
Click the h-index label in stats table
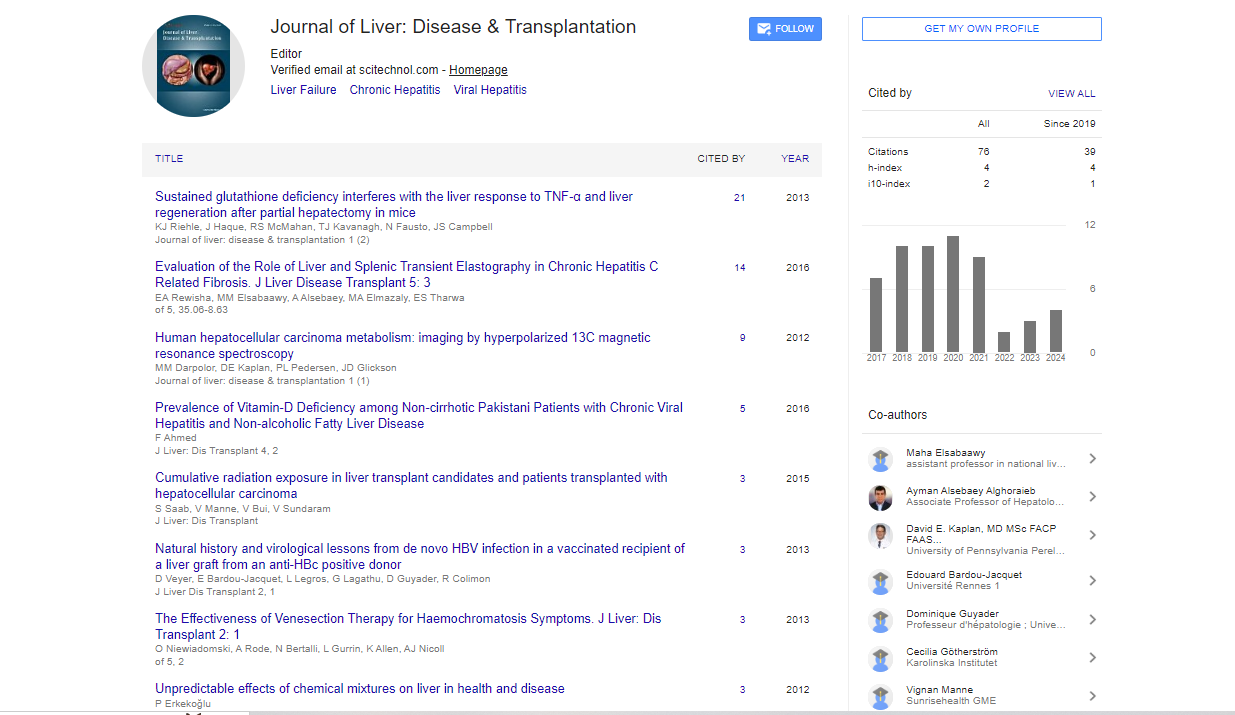884,168
